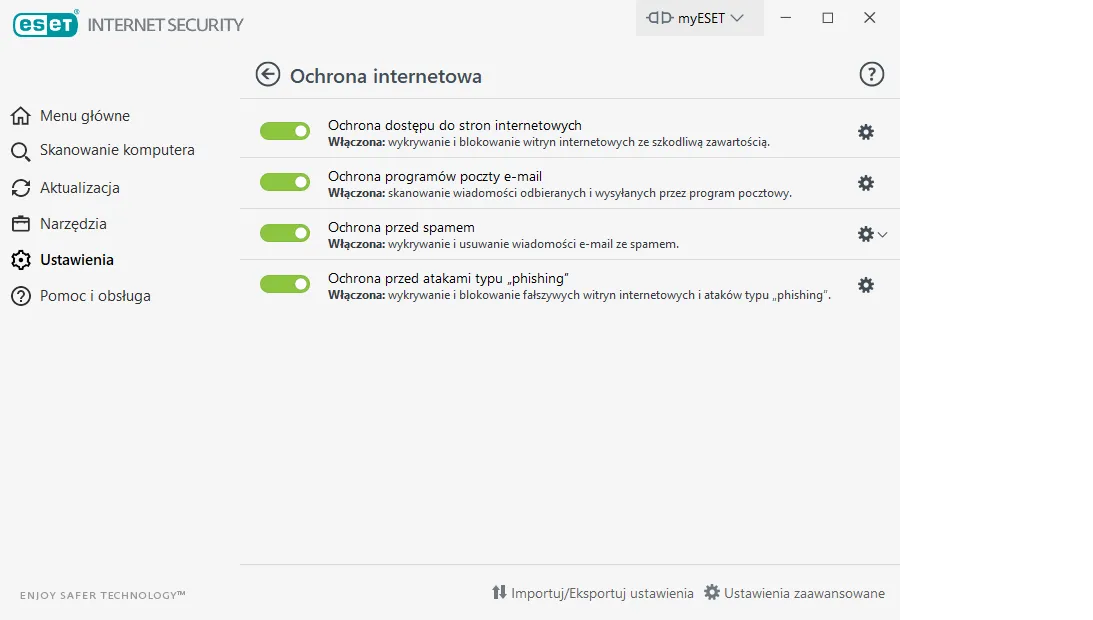
Task: Click the Skanowanie komputera magnifier icon
Action: tap(20, 152)
